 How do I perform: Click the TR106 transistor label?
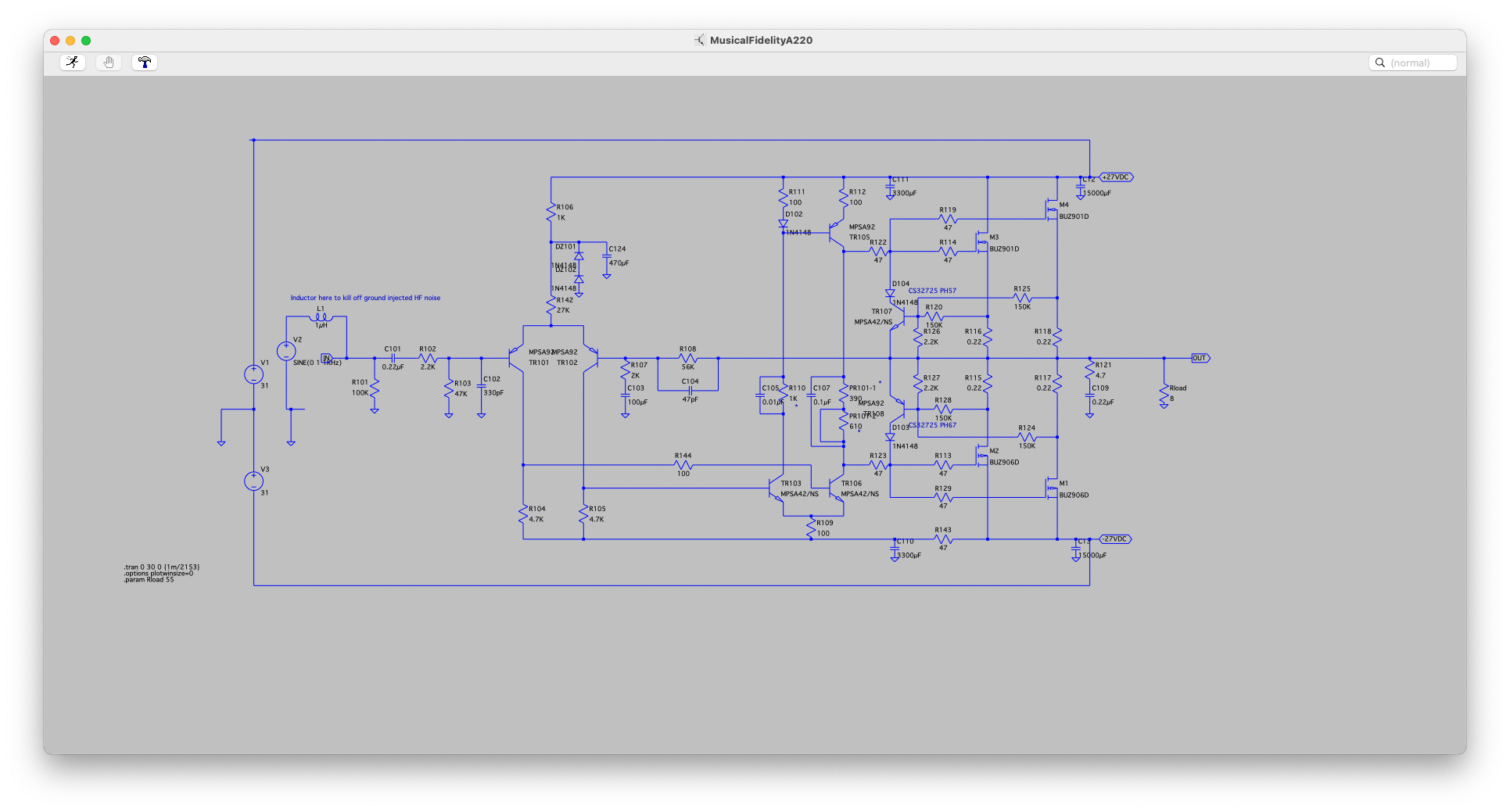click(x=852, y=484)
